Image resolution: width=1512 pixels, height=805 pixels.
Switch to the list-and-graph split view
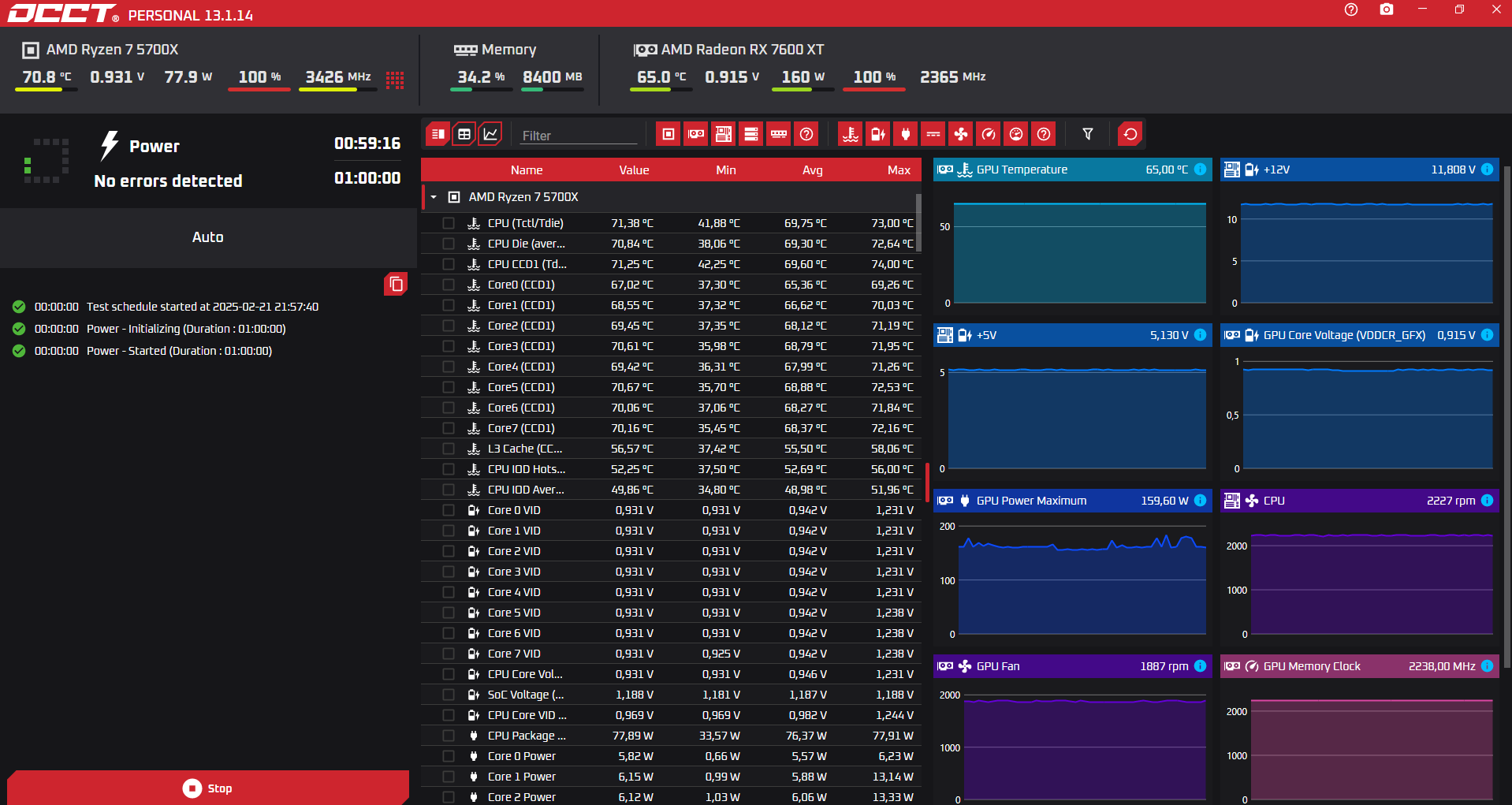(x=438, y=134)
